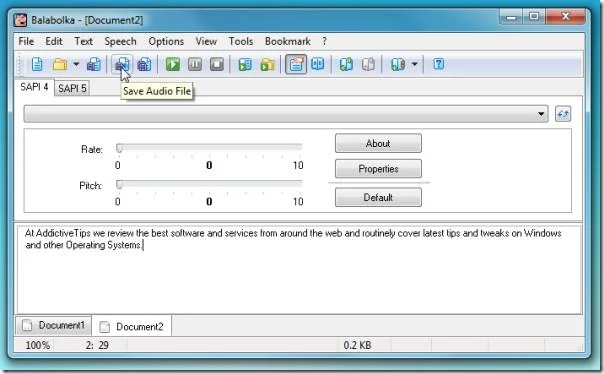Switch to the Document1 tab
Viewport: 604px width, 374px height.
point(54,325)
